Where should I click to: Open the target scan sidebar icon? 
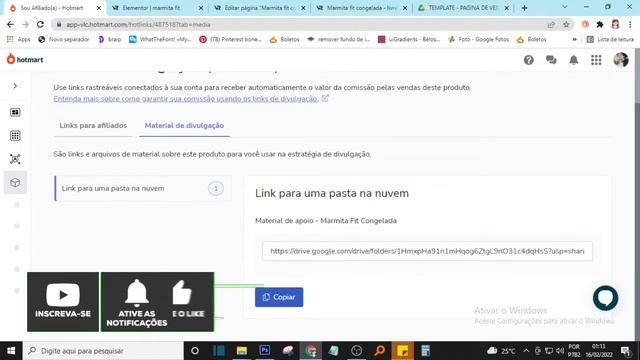tap(15, 159)
